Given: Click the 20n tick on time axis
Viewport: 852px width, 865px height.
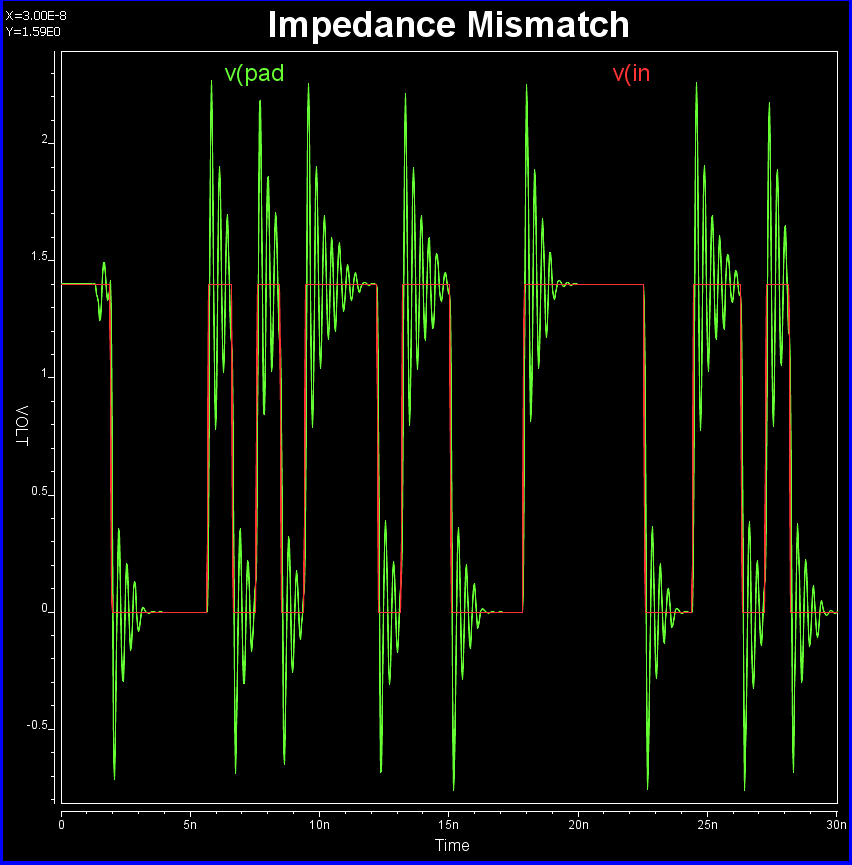Looking at the screenshot, I should [578, 824].
